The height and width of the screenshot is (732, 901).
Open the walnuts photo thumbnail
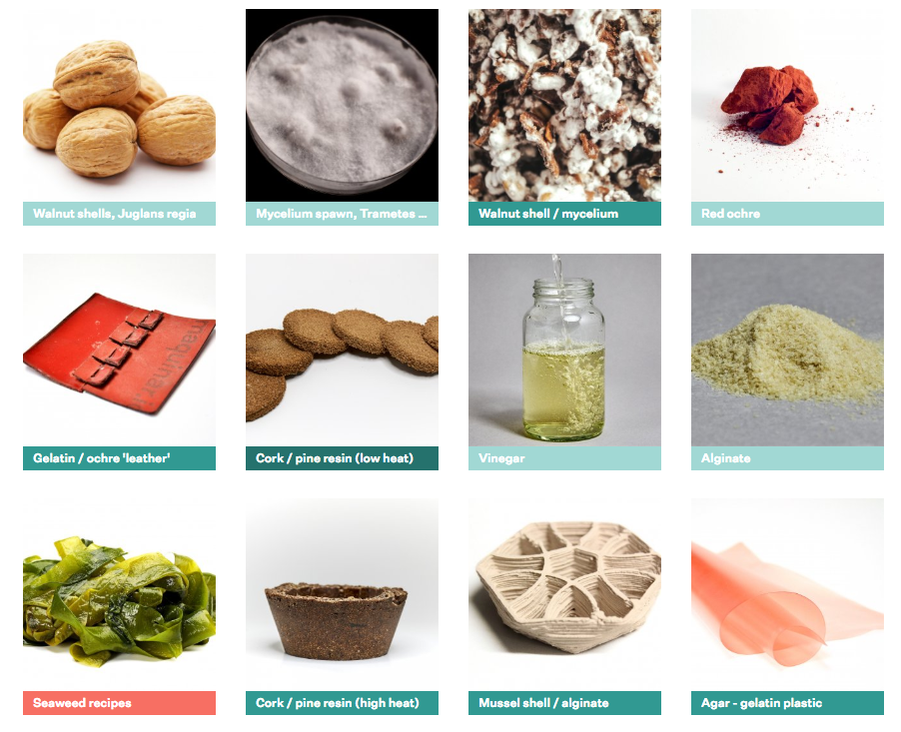point(119,105)
